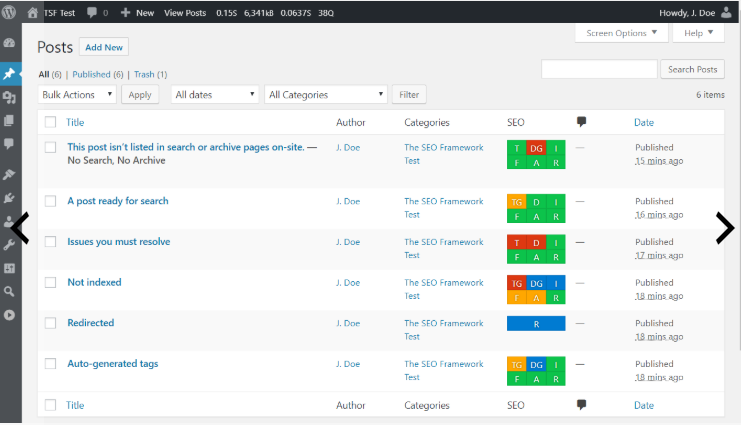Click the Tools wrench sidebar icon
This screenshot has width=741, height=425.
[10, 244]
